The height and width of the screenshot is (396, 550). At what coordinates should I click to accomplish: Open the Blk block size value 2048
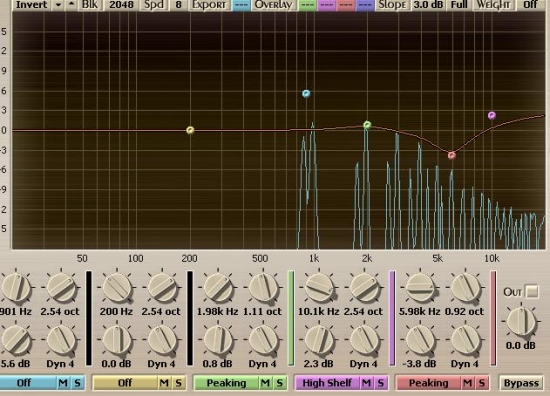pos(121,5)
